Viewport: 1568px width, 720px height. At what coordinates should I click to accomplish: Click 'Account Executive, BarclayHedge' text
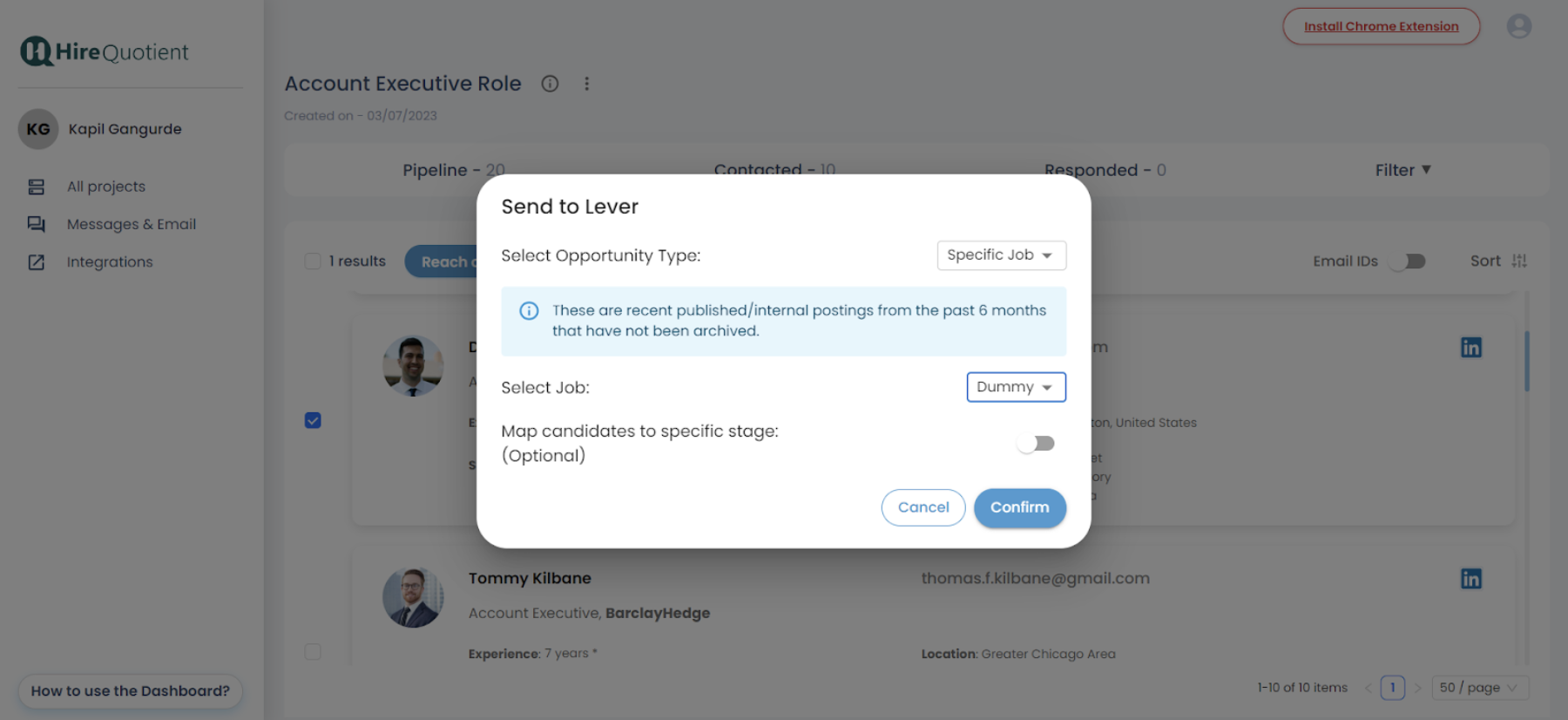590,614
